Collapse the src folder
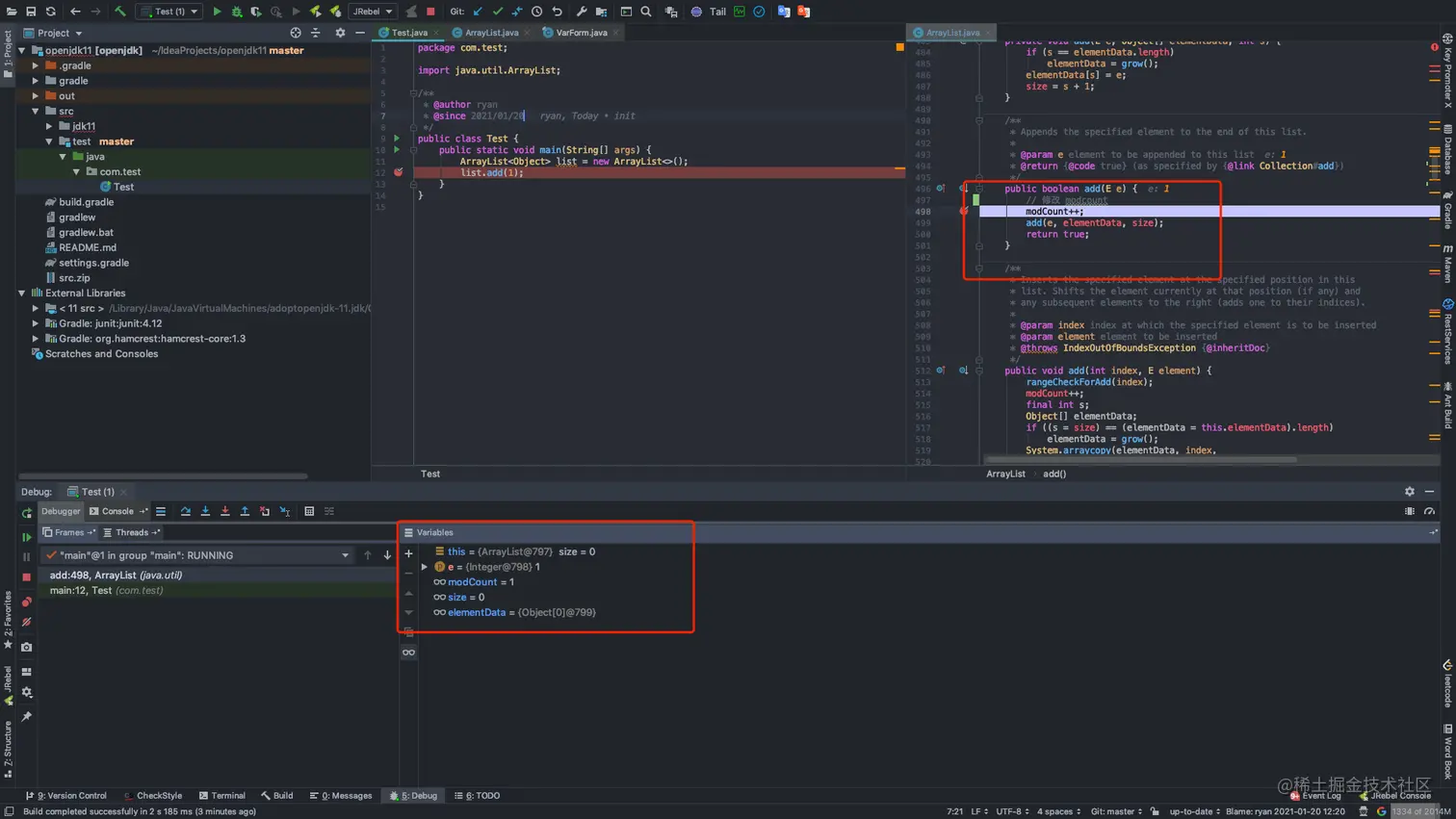This screenshot has height=819, width=1456. 36,112
